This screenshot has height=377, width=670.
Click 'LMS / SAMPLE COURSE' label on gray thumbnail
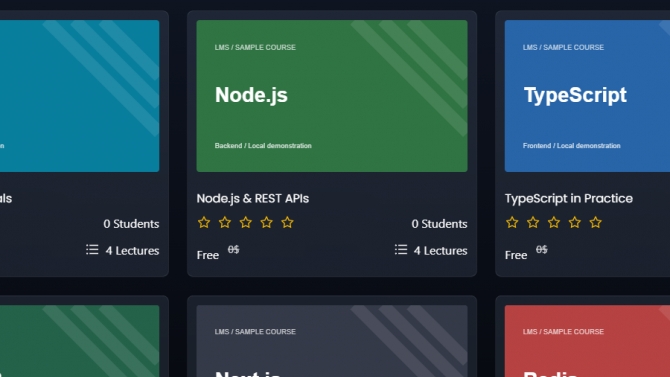click(255, 332)
